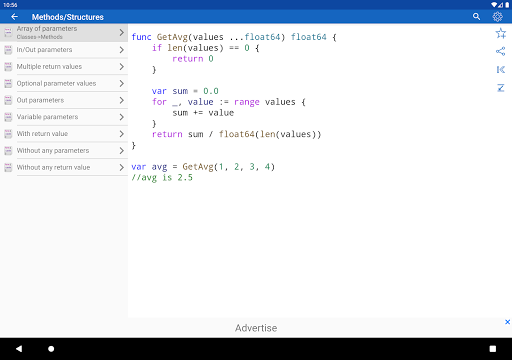Open Without any parameters entry
The height and width of the screenshot is (360, 512).
coord(64,151)
